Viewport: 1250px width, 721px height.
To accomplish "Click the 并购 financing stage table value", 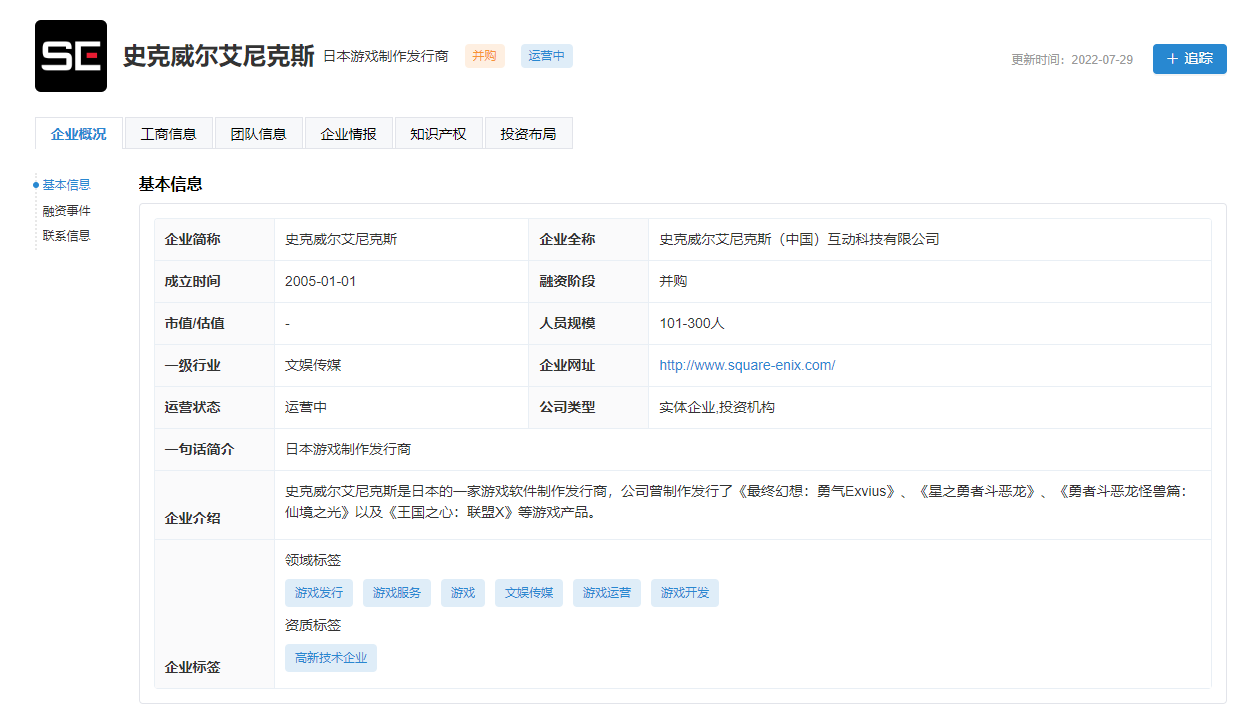I will [x=673, y=281].
